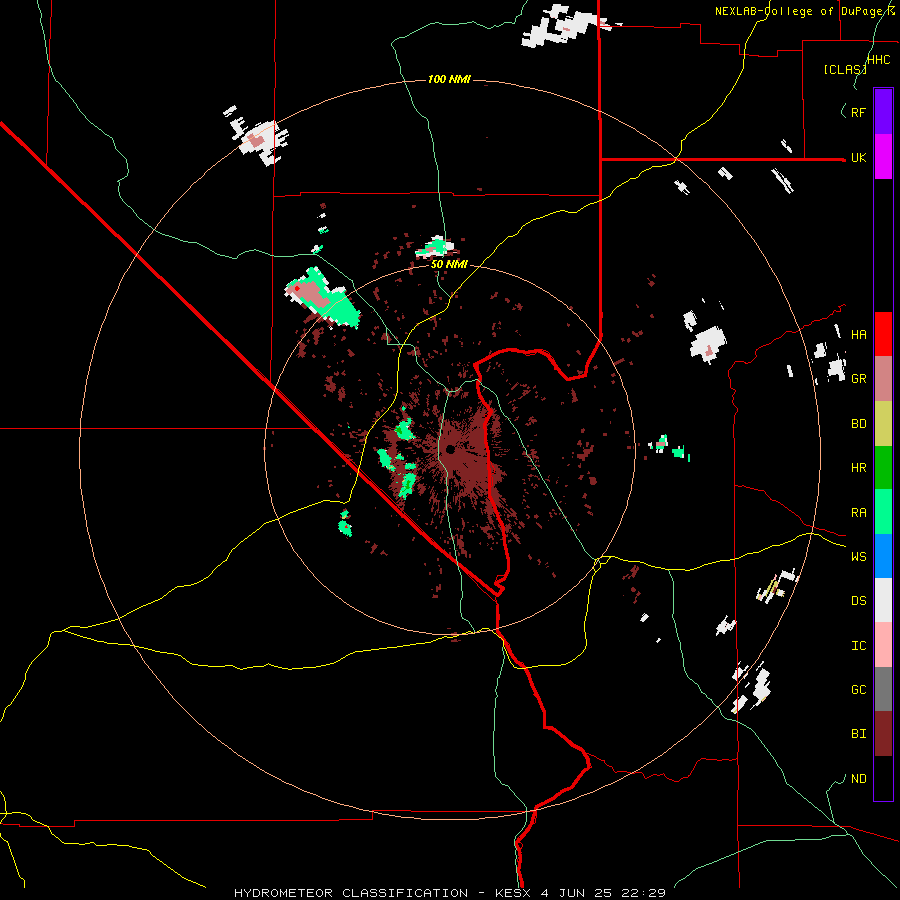This screenshot has height=900, width=900.
Task: Click the GC legend label
Action: (858, 690)
